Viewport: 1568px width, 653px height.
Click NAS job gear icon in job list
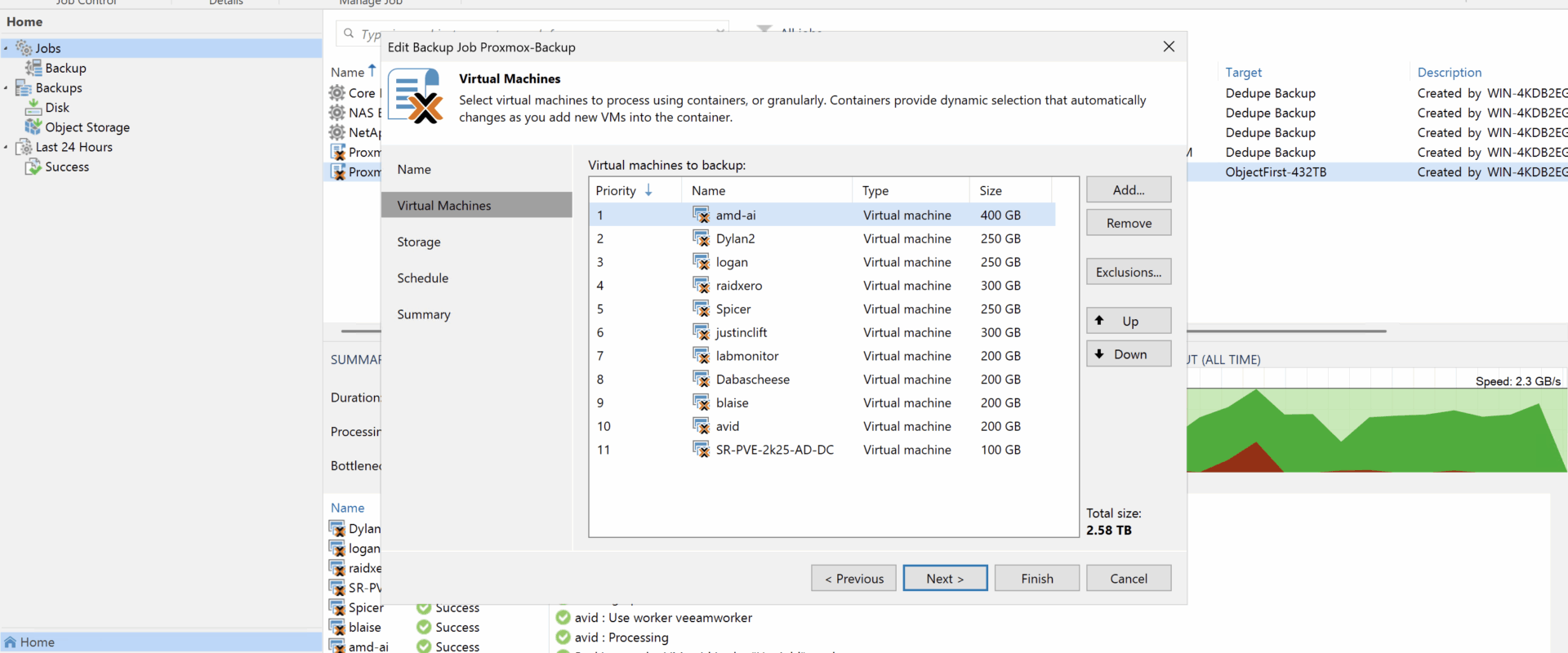(337, 113)
